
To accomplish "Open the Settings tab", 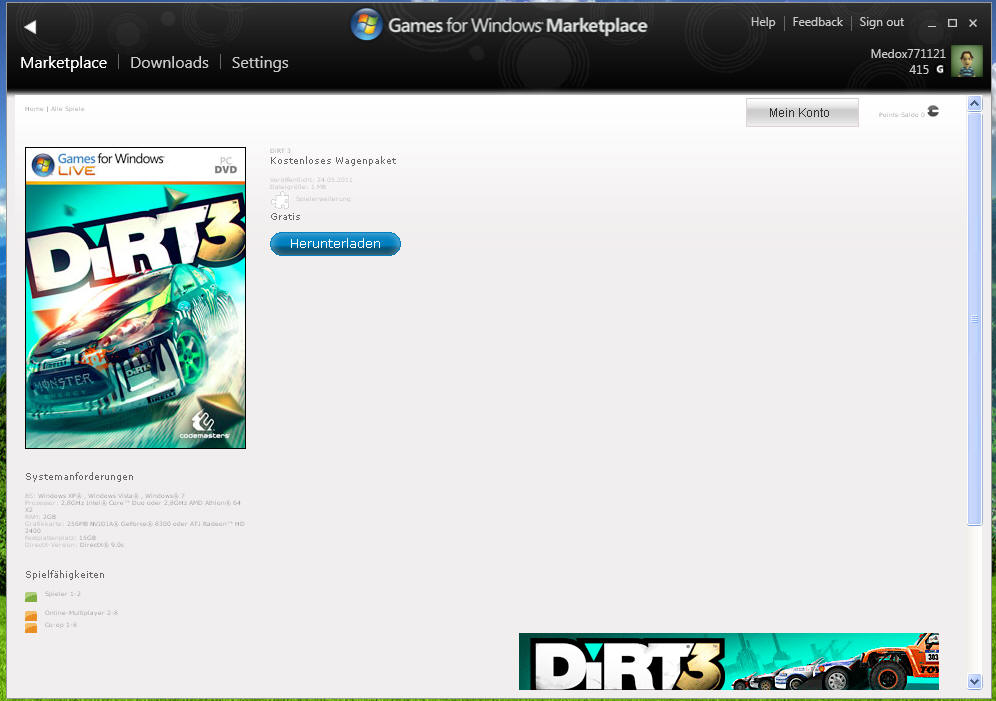I will (x=260, y=62).
